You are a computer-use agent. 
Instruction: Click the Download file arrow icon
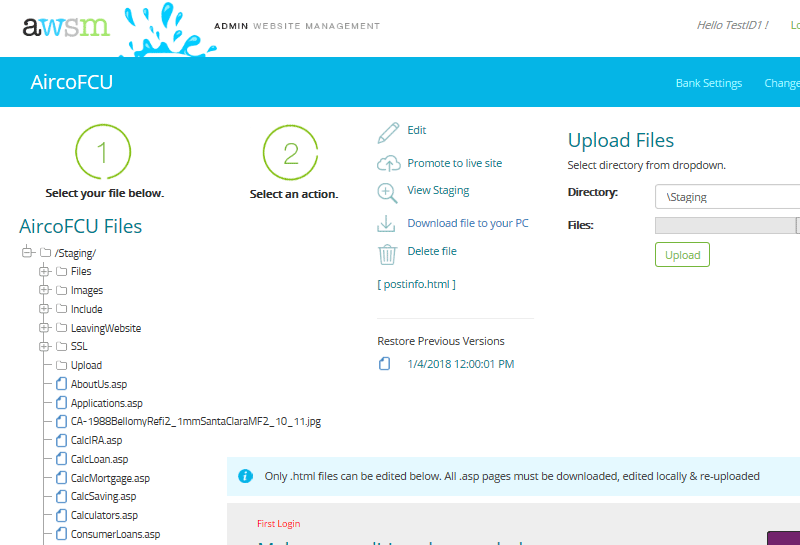pyautogui.click(x=388, y=224)
